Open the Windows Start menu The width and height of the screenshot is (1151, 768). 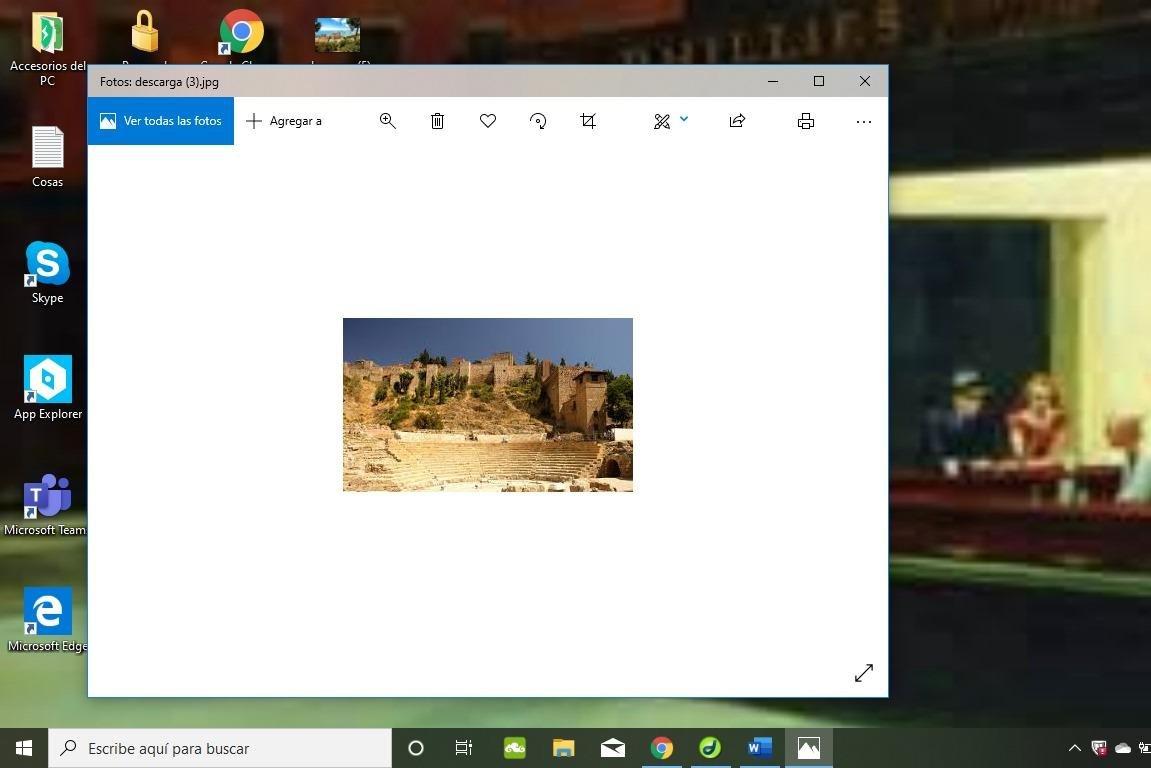pos(24,748)
